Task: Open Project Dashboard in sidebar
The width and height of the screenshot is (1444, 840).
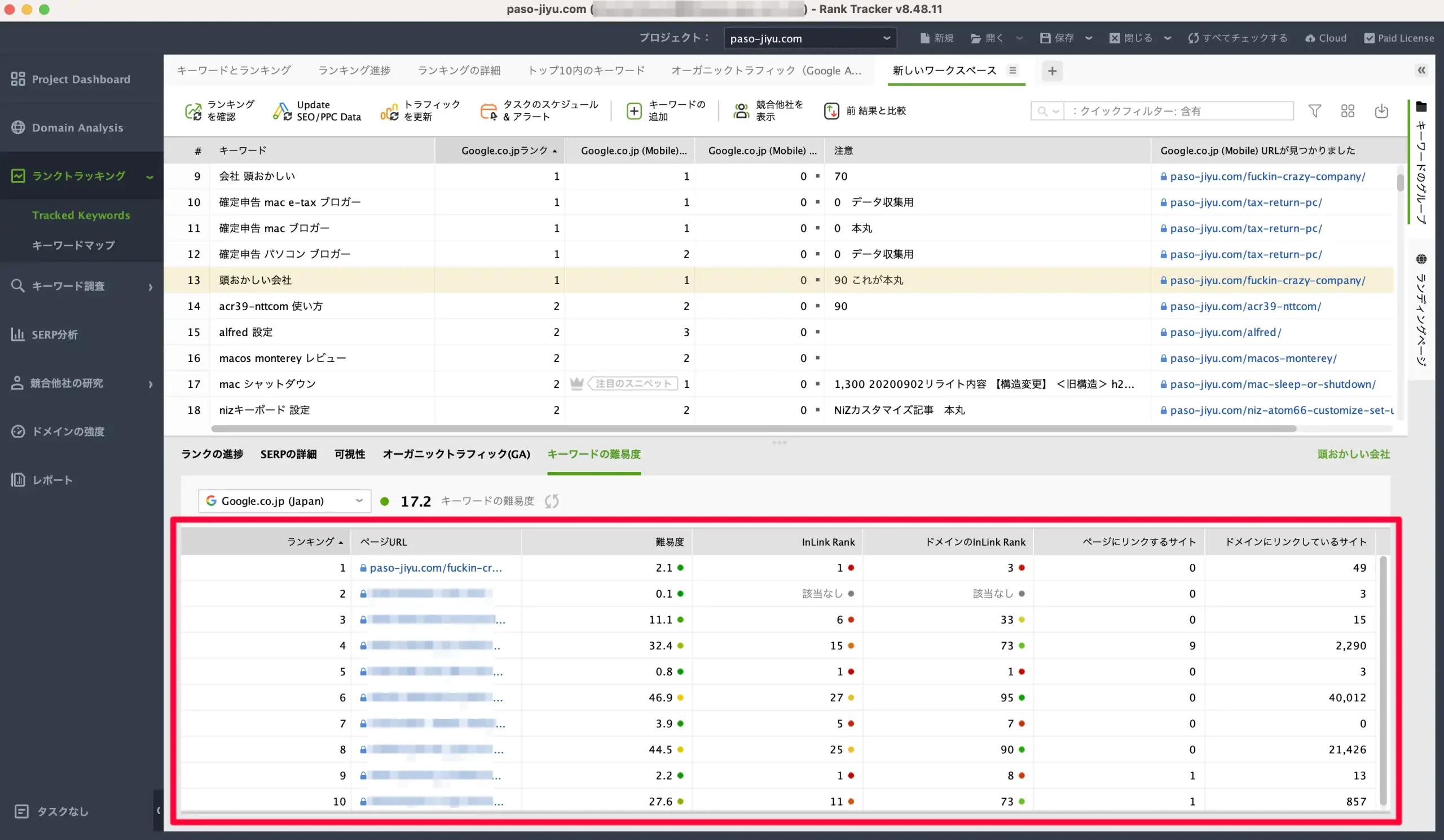Action: (71, 79)
